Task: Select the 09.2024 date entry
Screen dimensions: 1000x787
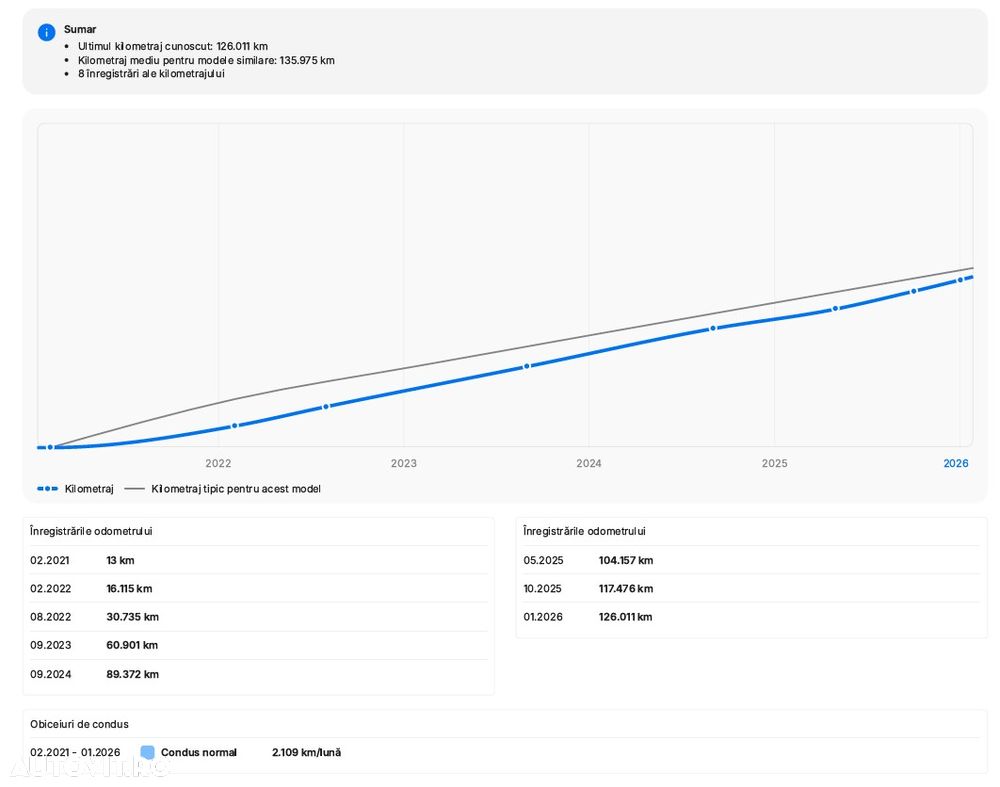Action: [x=50, y=674]
